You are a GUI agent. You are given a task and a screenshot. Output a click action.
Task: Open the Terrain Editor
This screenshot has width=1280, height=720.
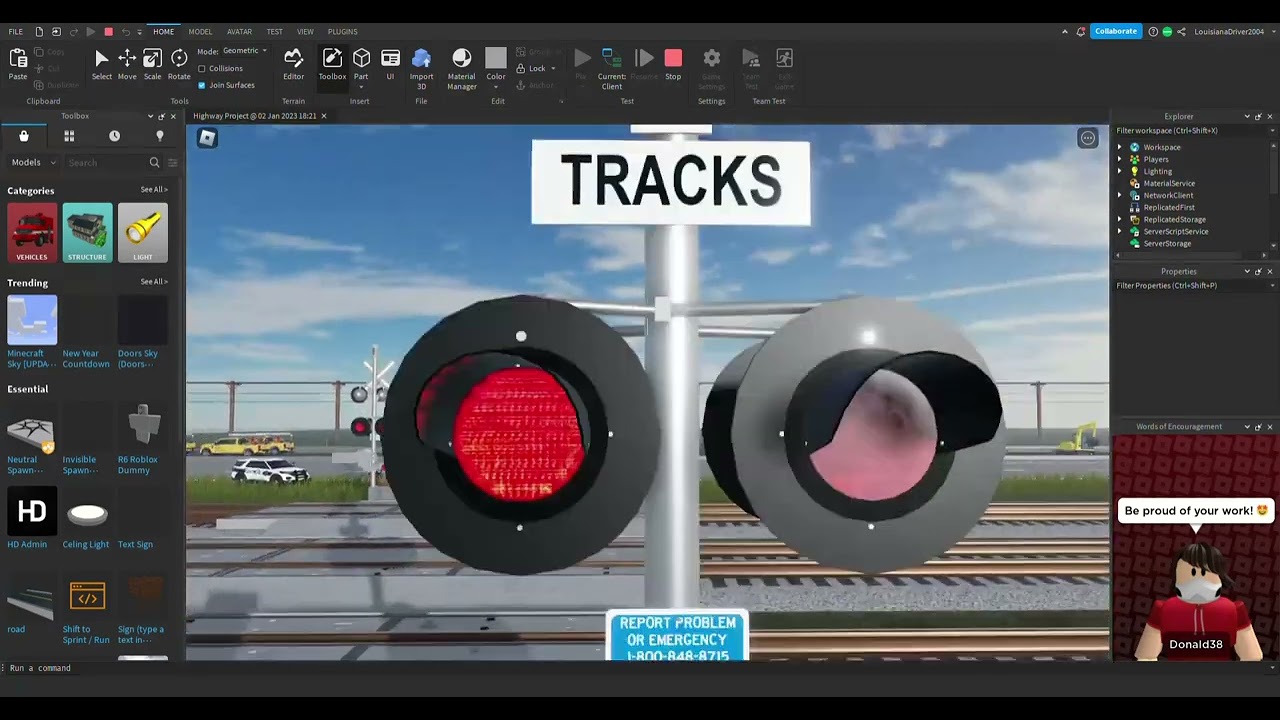(x=293, y=65)
